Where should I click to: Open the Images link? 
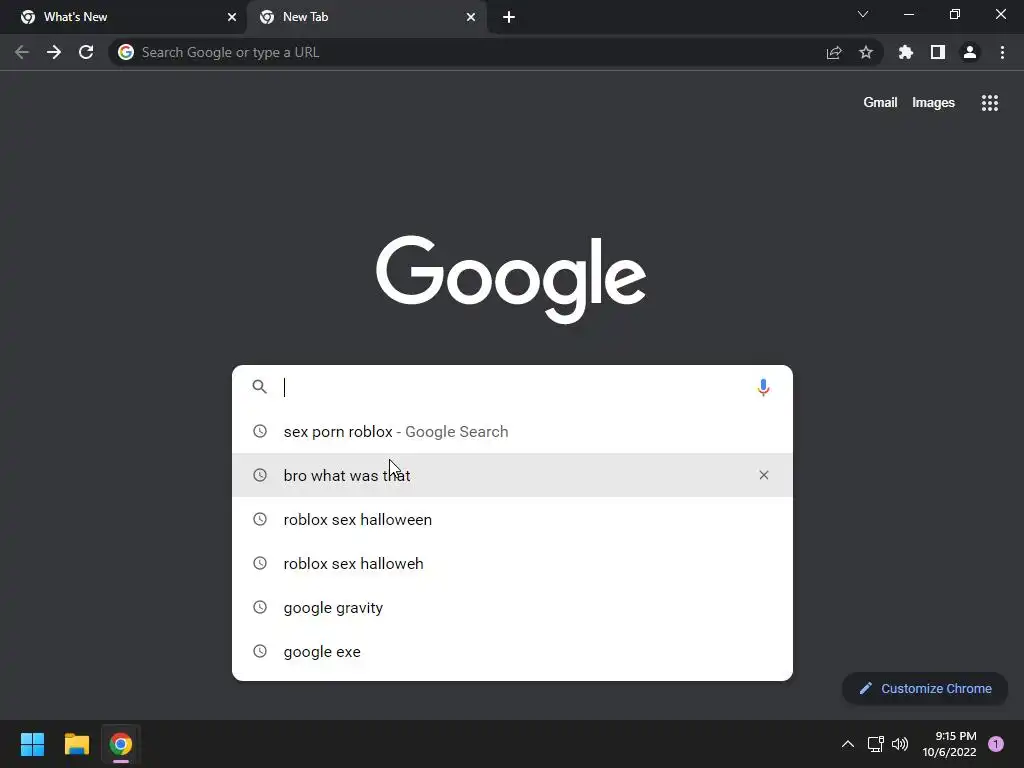click(x=933, y=103)
